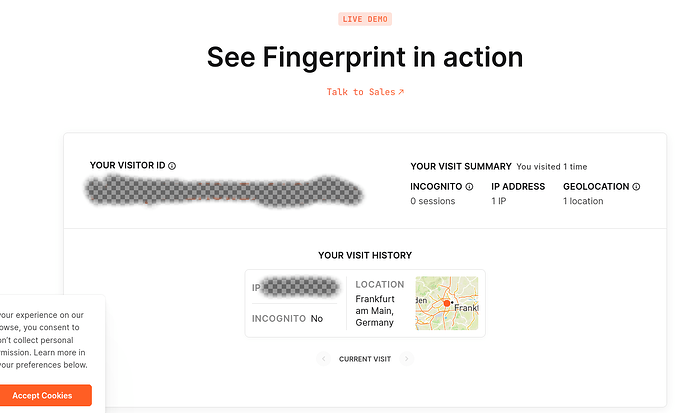
Task: Click the Your Visitor ID info icon
Action: 172,166
